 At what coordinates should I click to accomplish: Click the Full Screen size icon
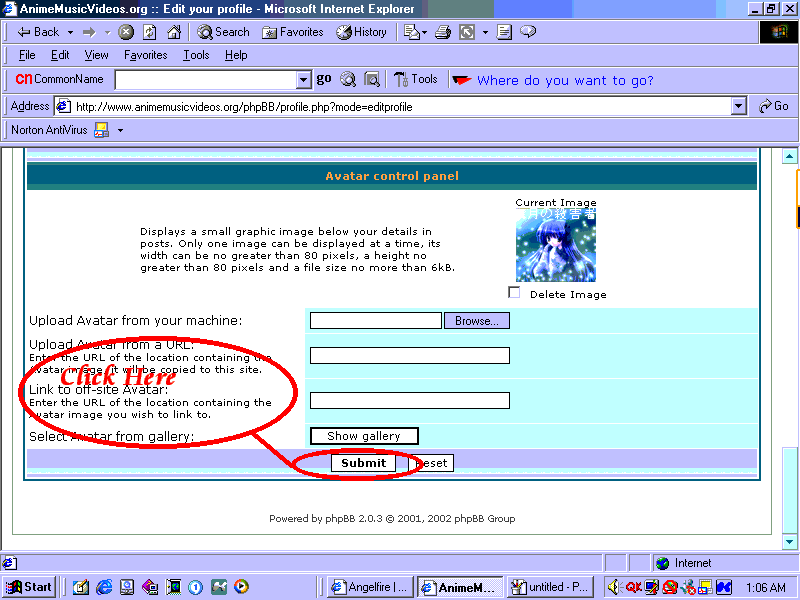point(467,32)
